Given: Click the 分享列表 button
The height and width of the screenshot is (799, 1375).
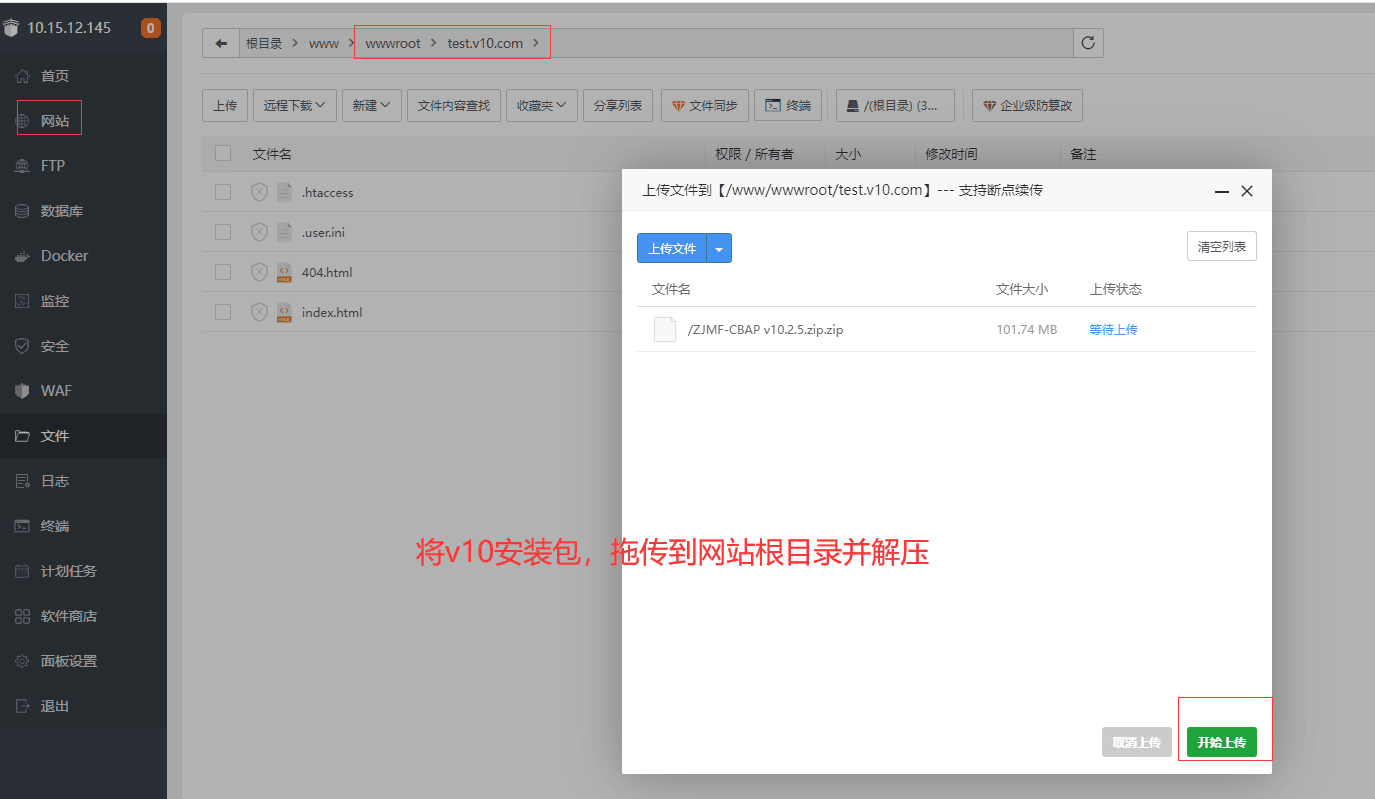Looking at the screenshot, I should 618,105.
